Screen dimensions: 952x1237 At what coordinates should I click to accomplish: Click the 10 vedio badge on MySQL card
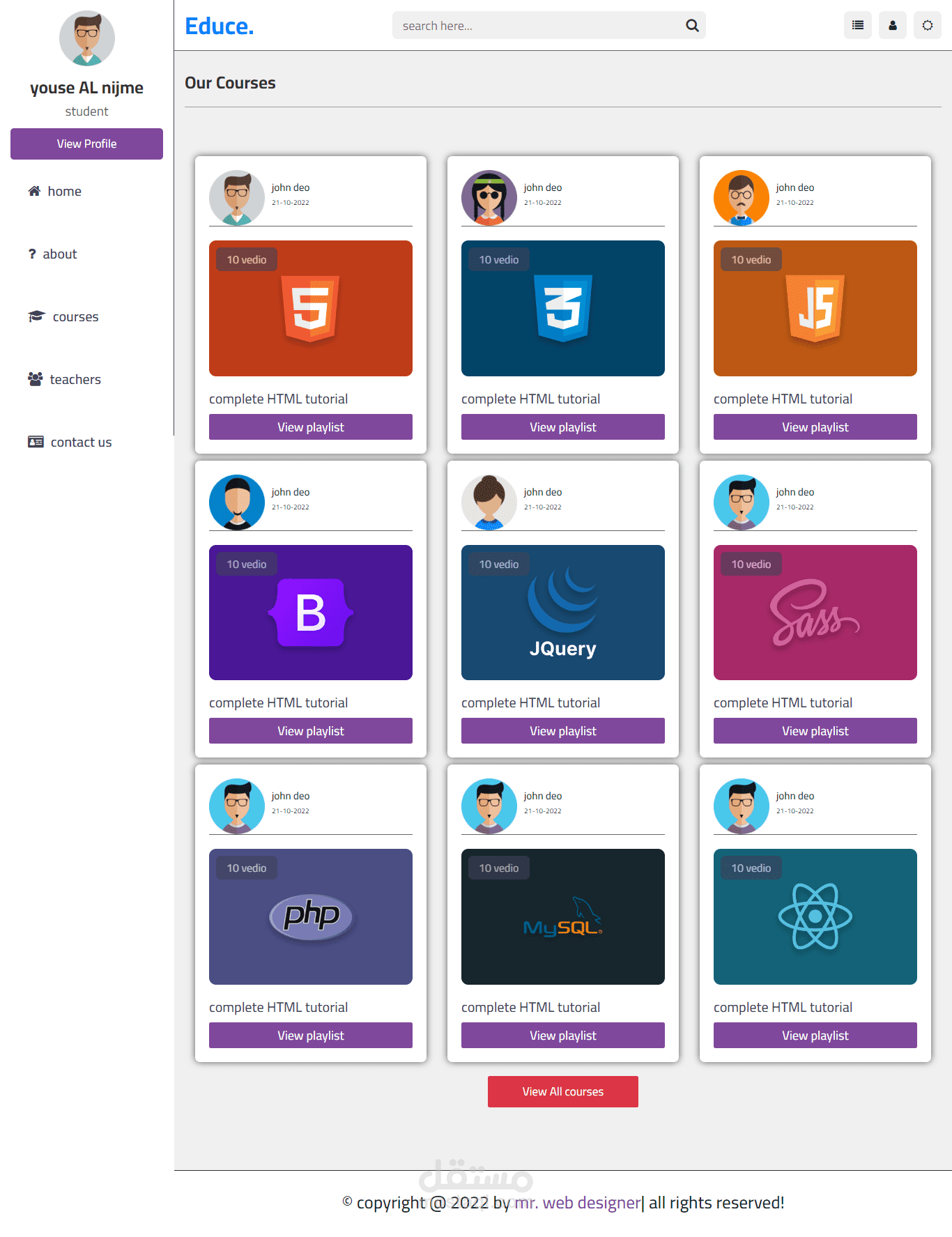(x=499, y=868)
